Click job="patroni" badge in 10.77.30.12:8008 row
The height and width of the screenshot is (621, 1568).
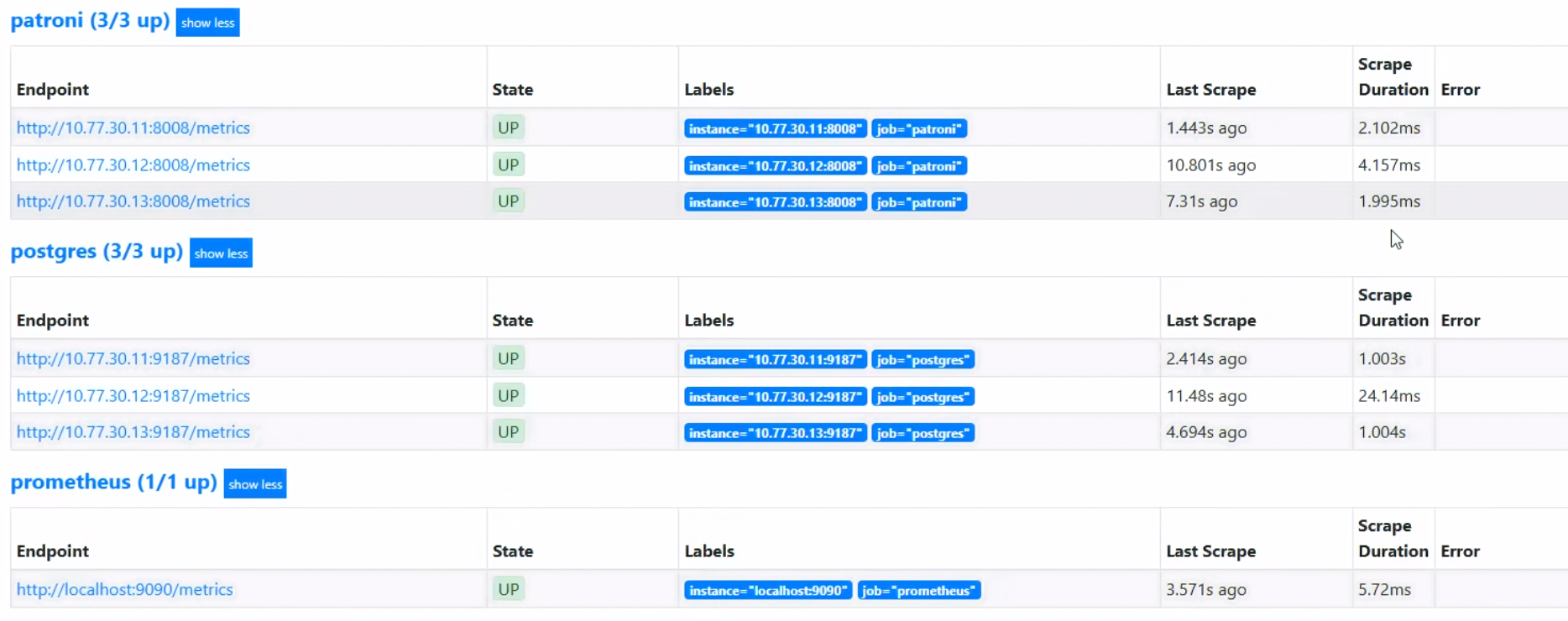(919, 166)
